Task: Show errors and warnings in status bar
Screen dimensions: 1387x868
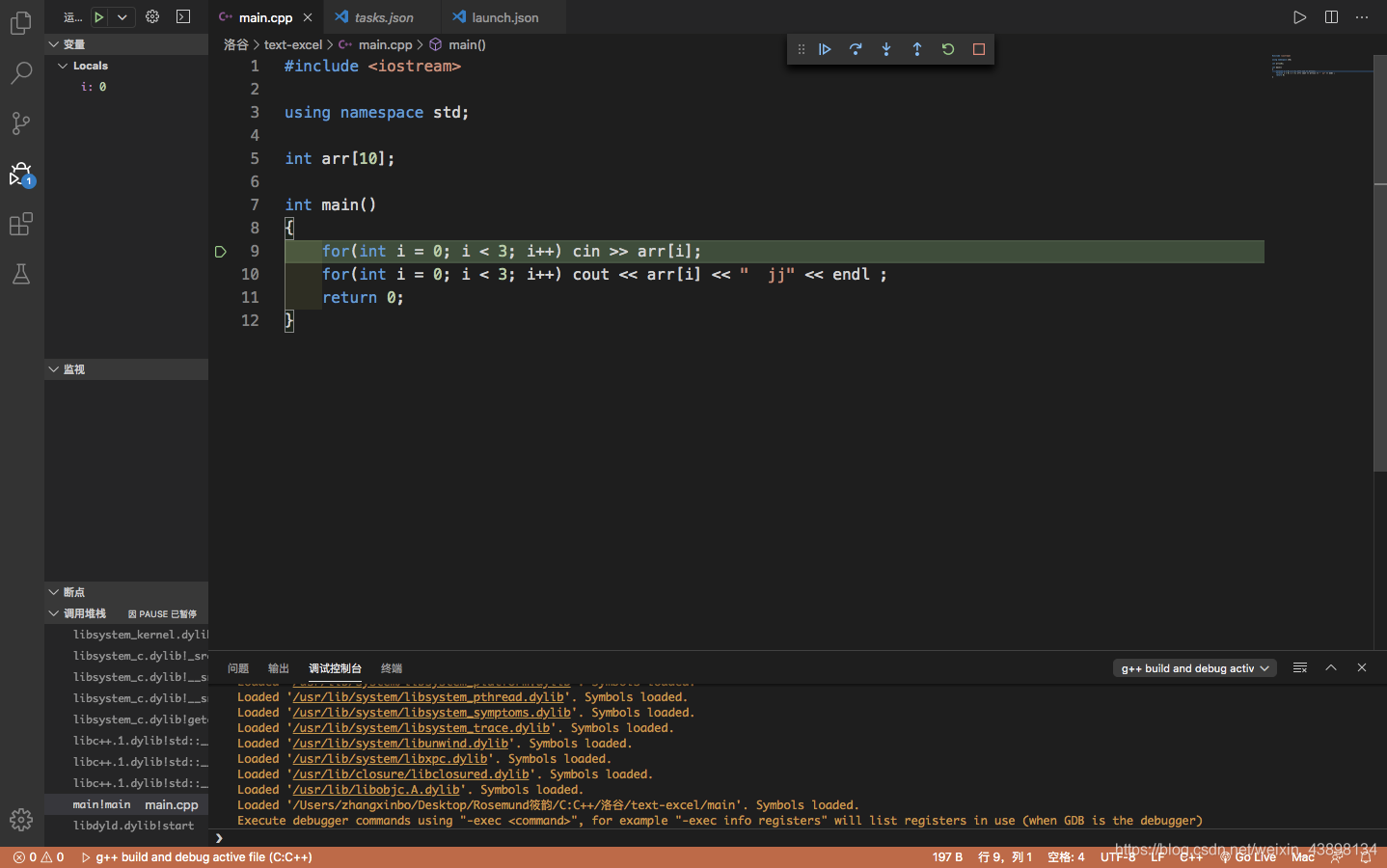Action: click(39, 856)
